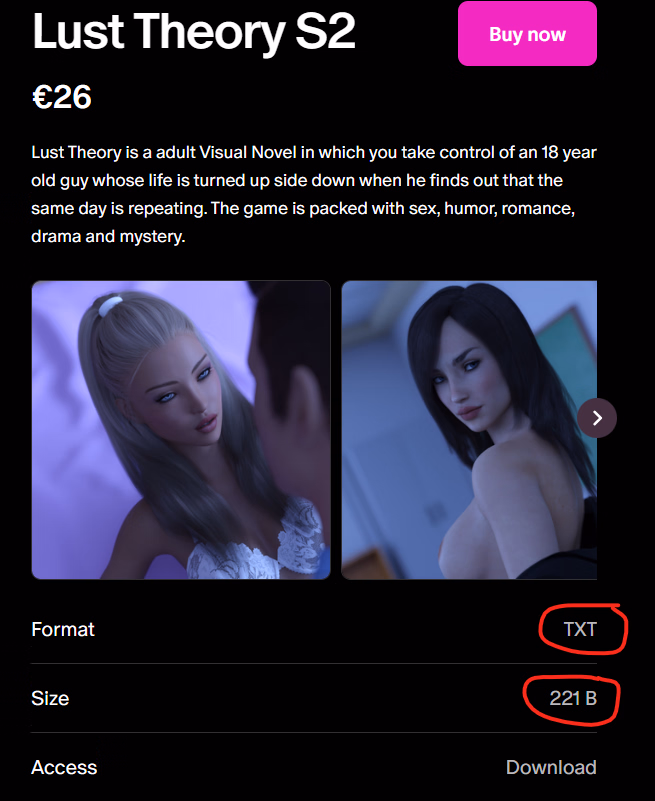This screenshot has width=655, height=801.
Task: Select the Format row label
Action: (x=63, y=629)
